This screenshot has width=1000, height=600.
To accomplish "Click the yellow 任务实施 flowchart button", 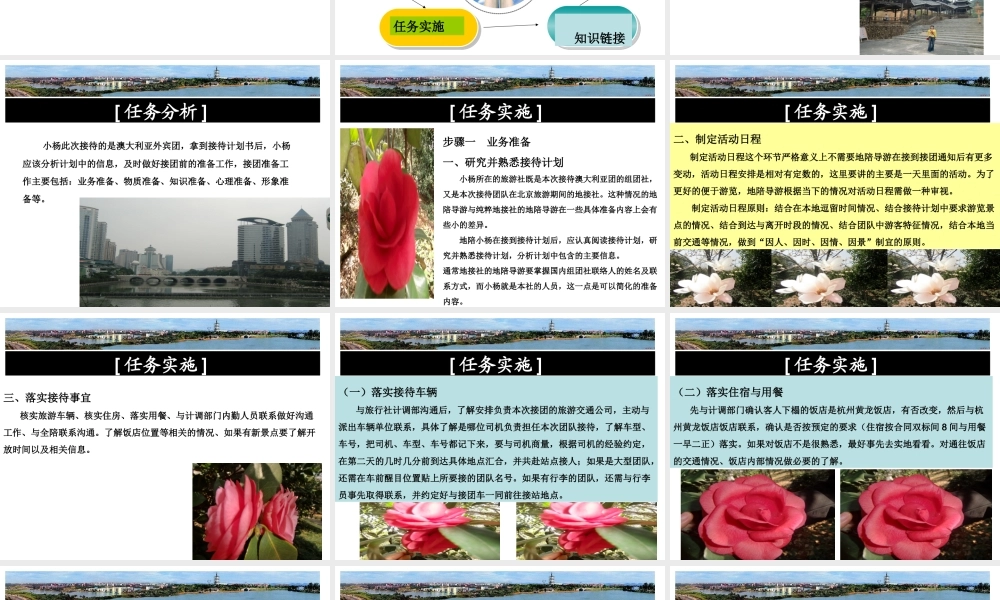I will click(x=428, y=28).
